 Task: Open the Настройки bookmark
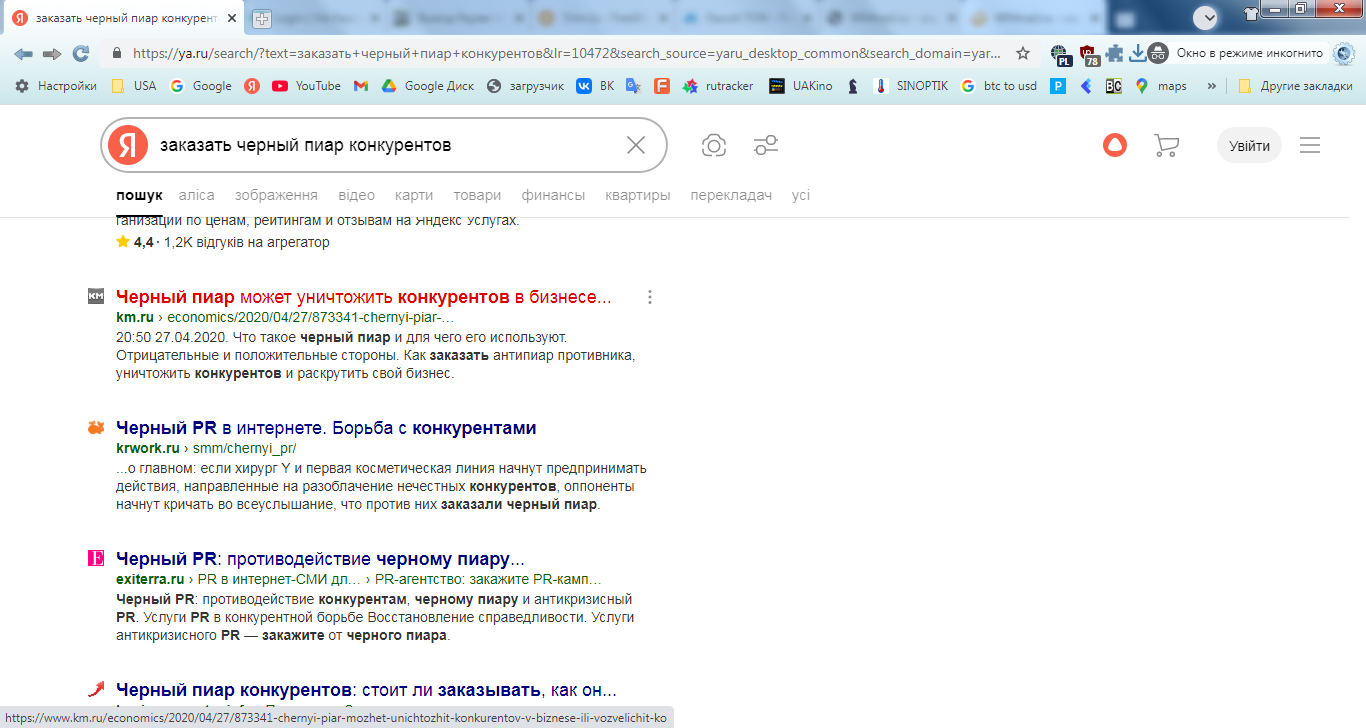[56, 86]
